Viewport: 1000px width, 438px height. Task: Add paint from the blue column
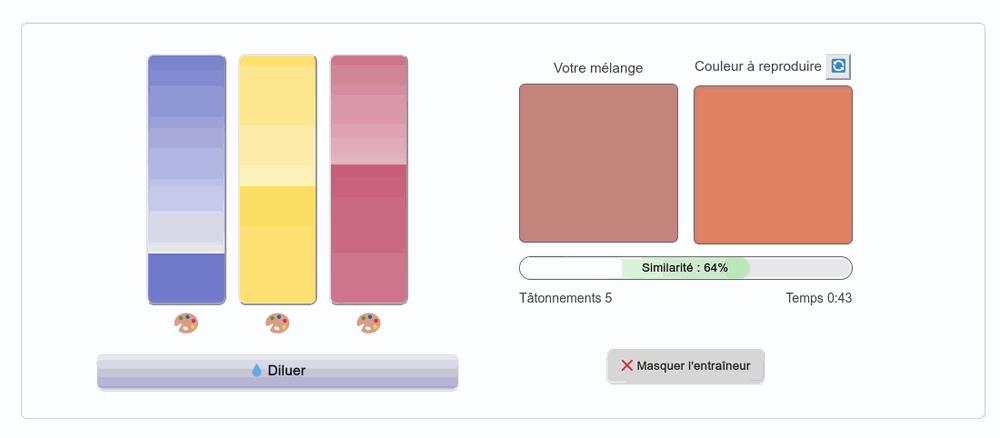click(187, 150)
